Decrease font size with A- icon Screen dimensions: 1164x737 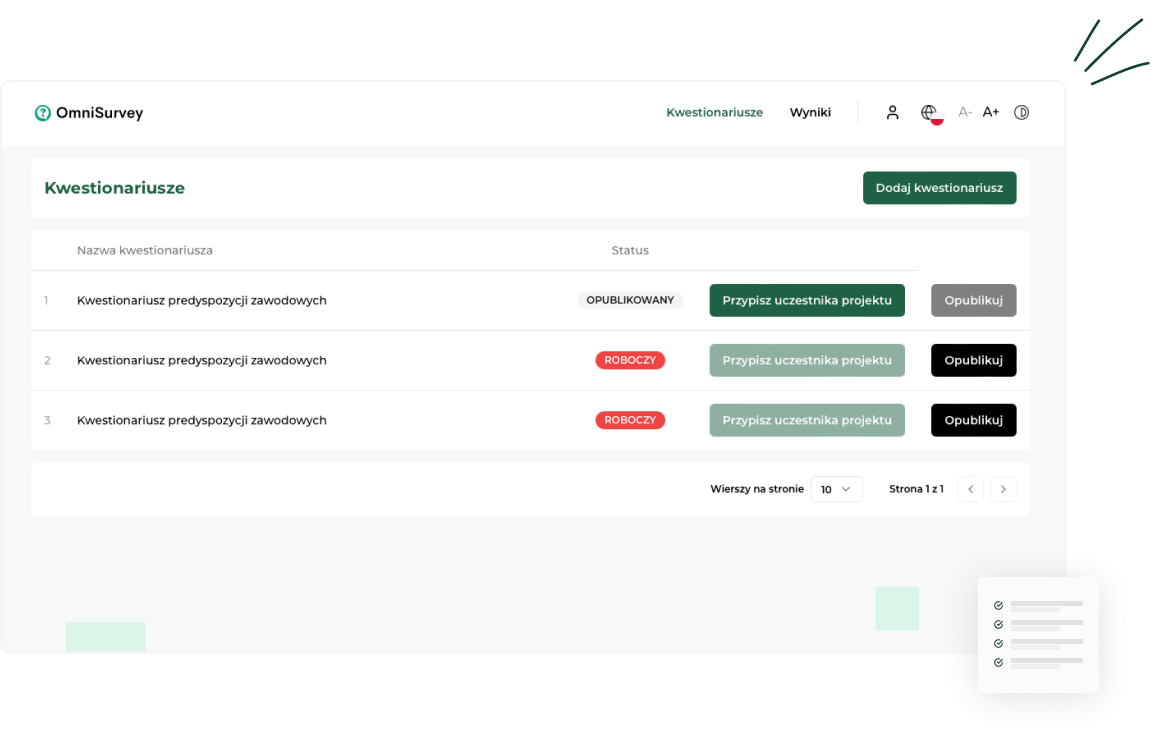point(964,112)
